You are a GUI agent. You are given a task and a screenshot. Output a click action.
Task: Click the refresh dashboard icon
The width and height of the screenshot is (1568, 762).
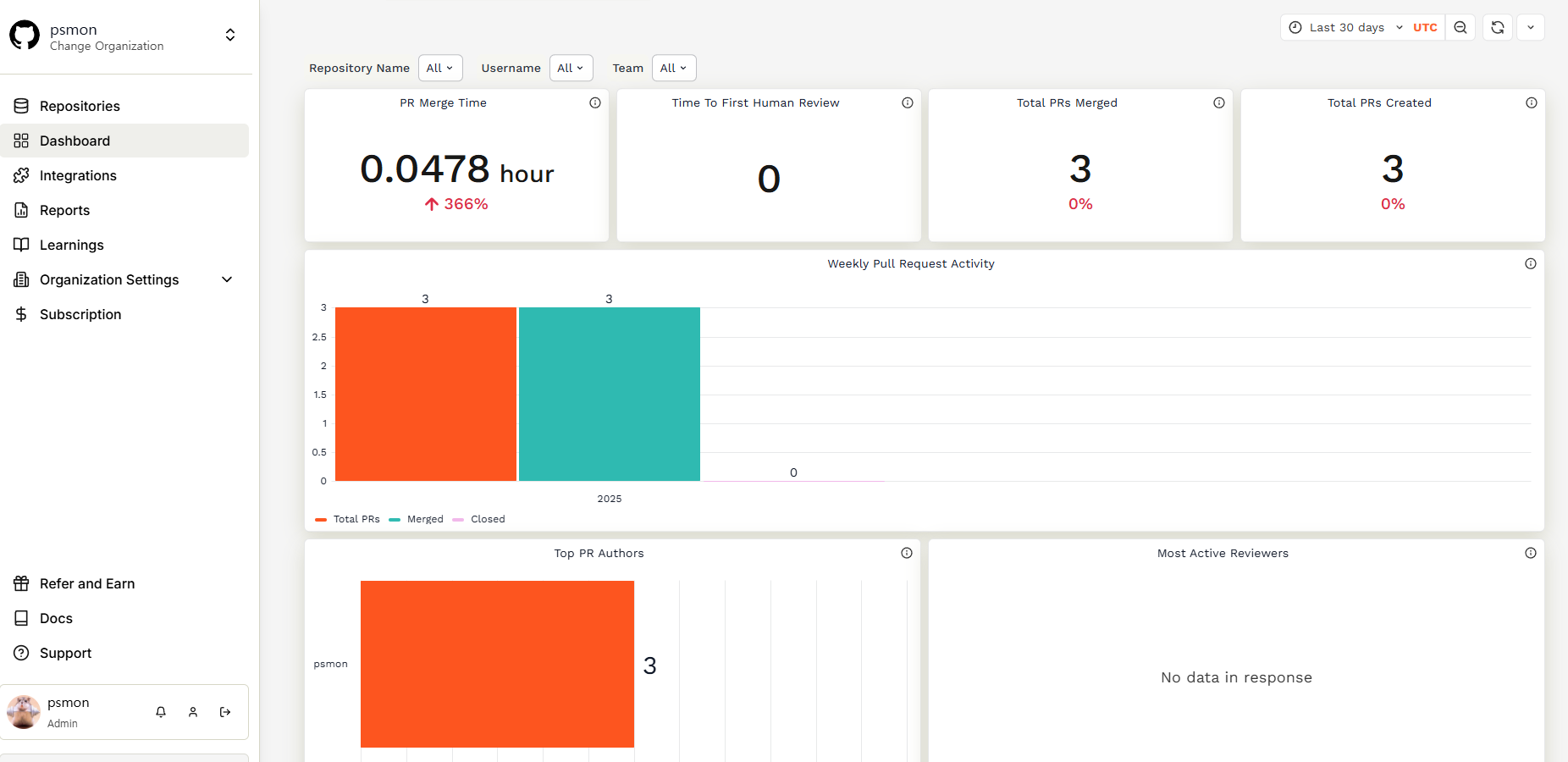click(x=1497, y=27)
